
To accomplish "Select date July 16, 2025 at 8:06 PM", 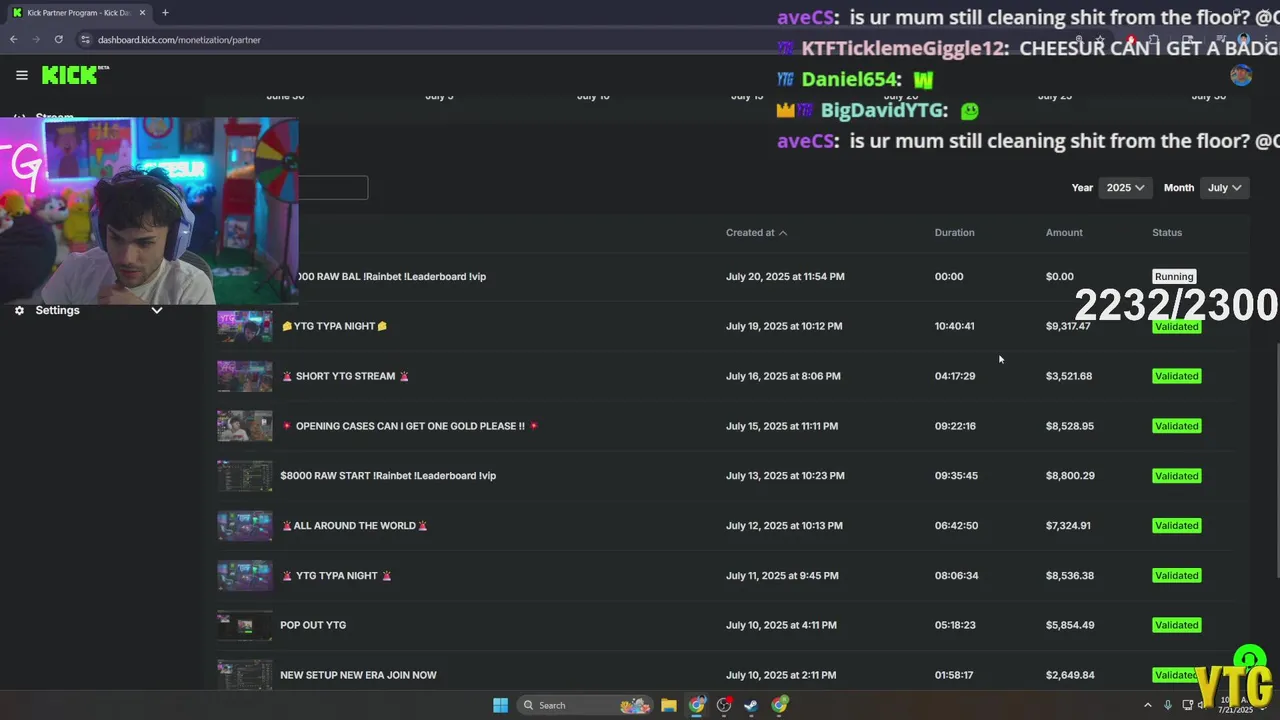I will (783, 376).
